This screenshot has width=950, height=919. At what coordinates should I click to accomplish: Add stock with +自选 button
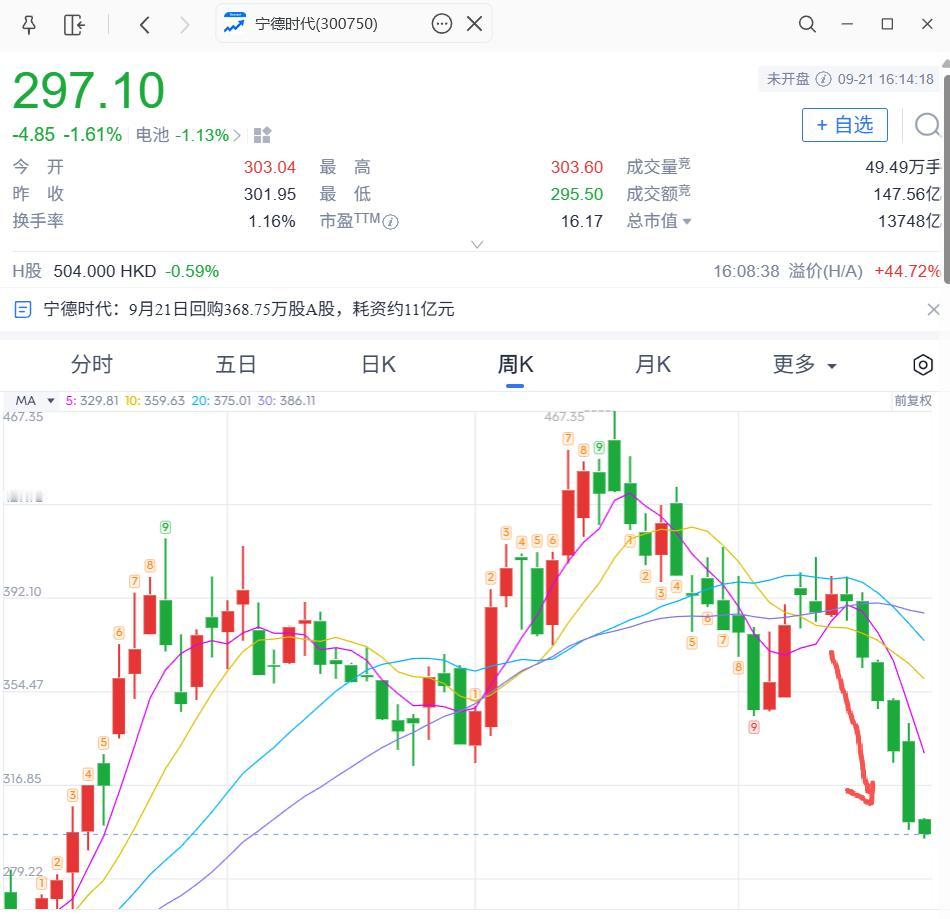(x=845, y=125)
